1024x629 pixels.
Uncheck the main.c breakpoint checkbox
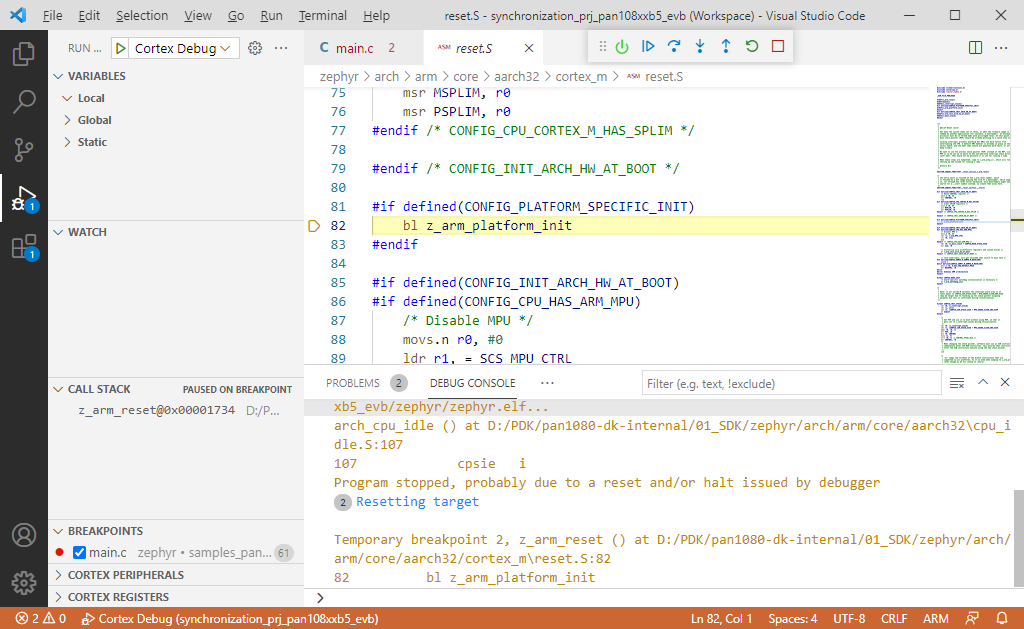(x=80, y=553)
